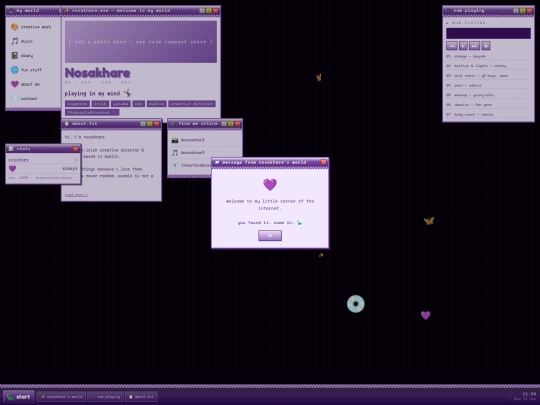Select the dublin tag
Screen dimensions: 540x405
[157, 104]
